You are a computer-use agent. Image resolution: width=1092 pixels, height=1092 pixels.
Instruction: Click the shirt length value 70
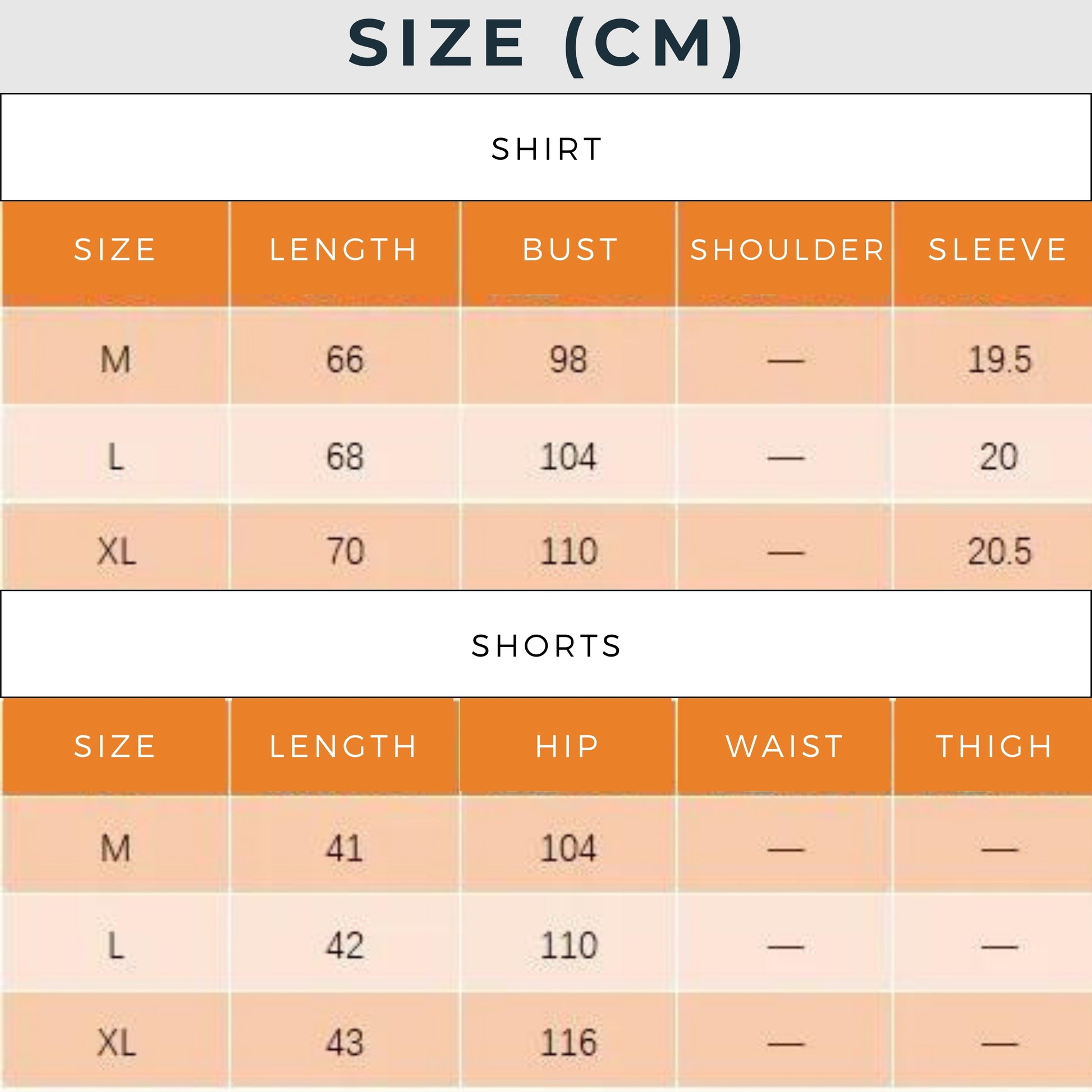click(345, 551)
